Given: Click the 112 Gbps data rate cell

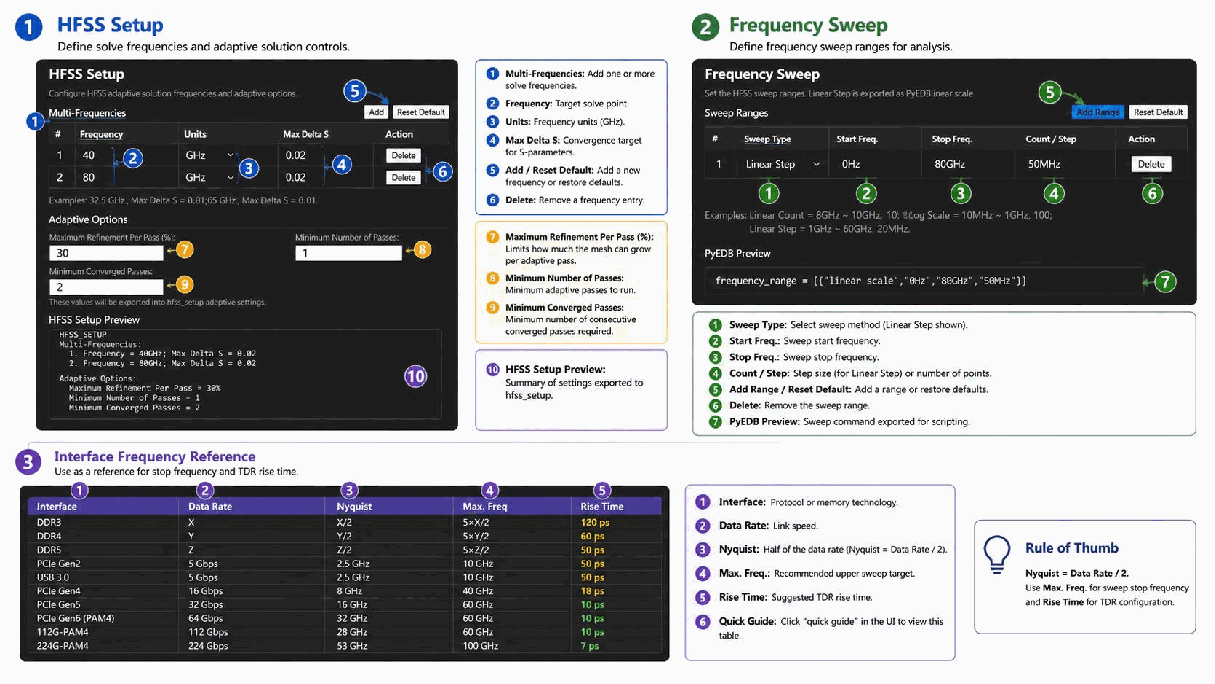Looking at the screenshot, I should point(208,632).
